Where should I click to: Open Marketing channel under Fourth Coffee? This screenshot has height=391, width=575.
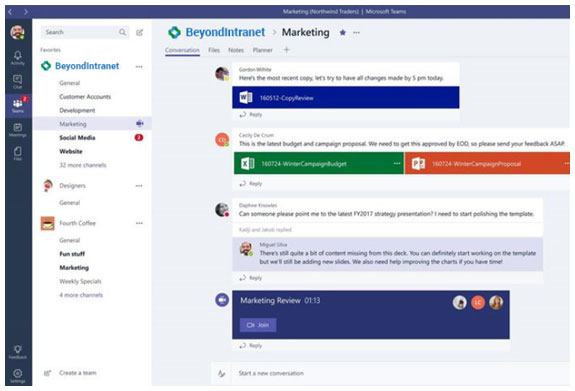74,268
